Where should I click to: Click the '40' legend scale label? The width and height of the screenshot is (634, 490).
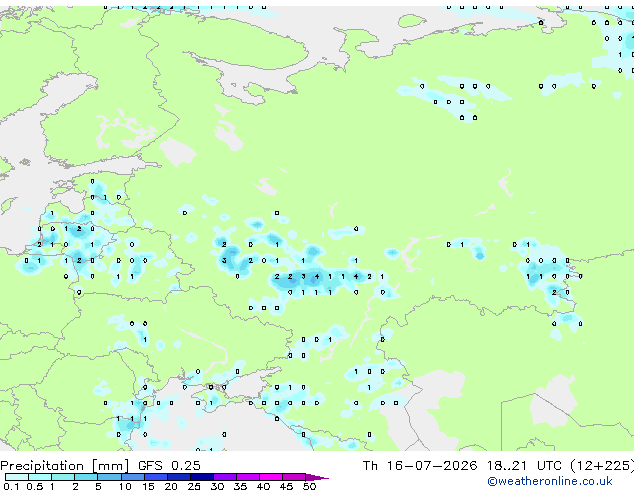263,486
